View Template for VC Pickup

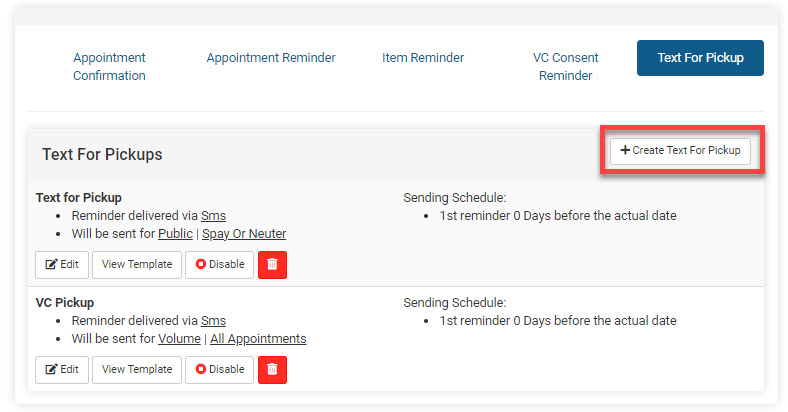(x=137, y=369)
